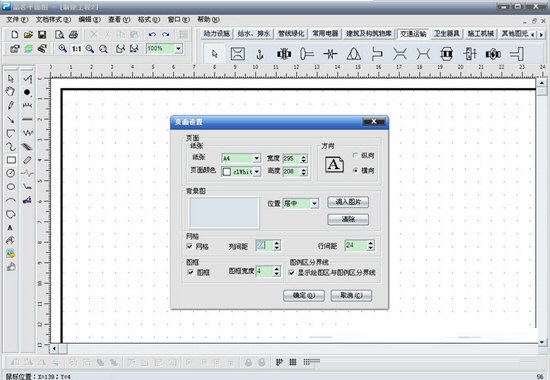This screenshot has width=550, height=380.
Task: Open the 查看 menu
Action: coord(119,20)
